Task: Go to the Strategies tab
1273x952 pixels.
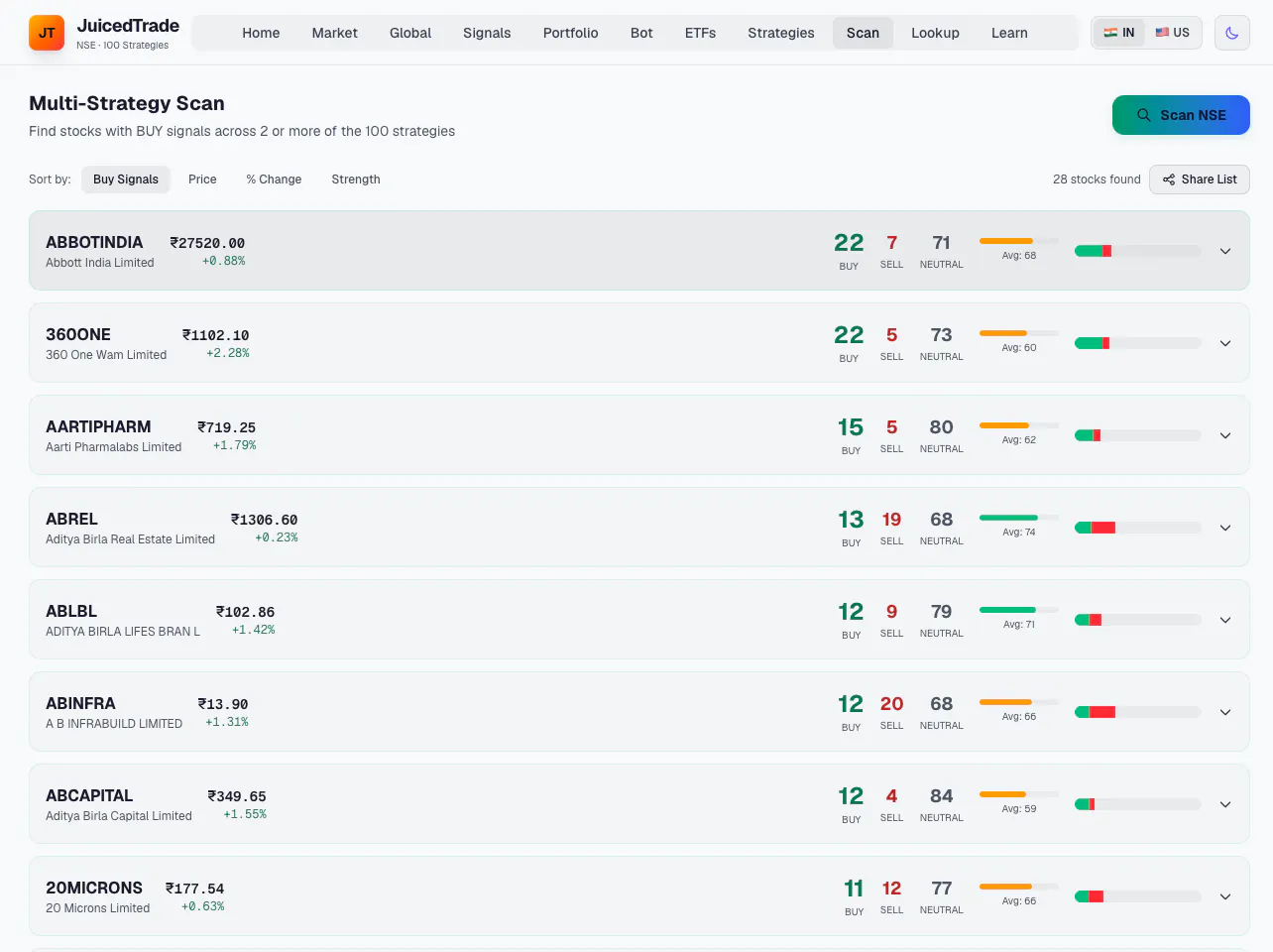Action: tap(781, 33)
